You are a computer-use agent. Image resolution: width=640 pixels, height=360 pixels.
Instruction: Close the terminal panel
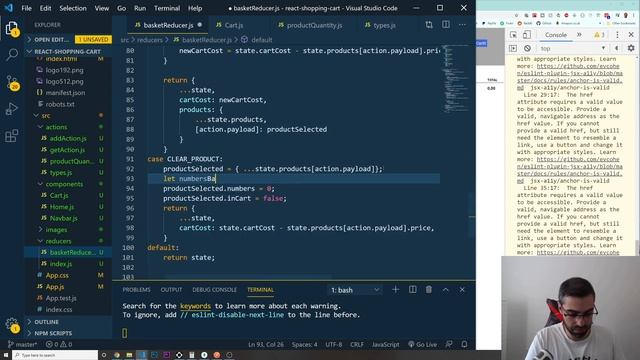(462, 290)
